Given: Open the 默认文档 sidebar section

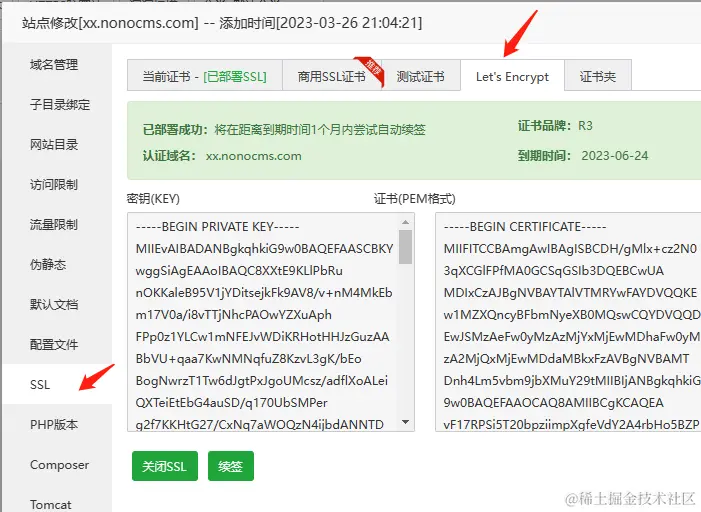Looking at the screenshot, I should pyautogui.click(x=54, y=305).
